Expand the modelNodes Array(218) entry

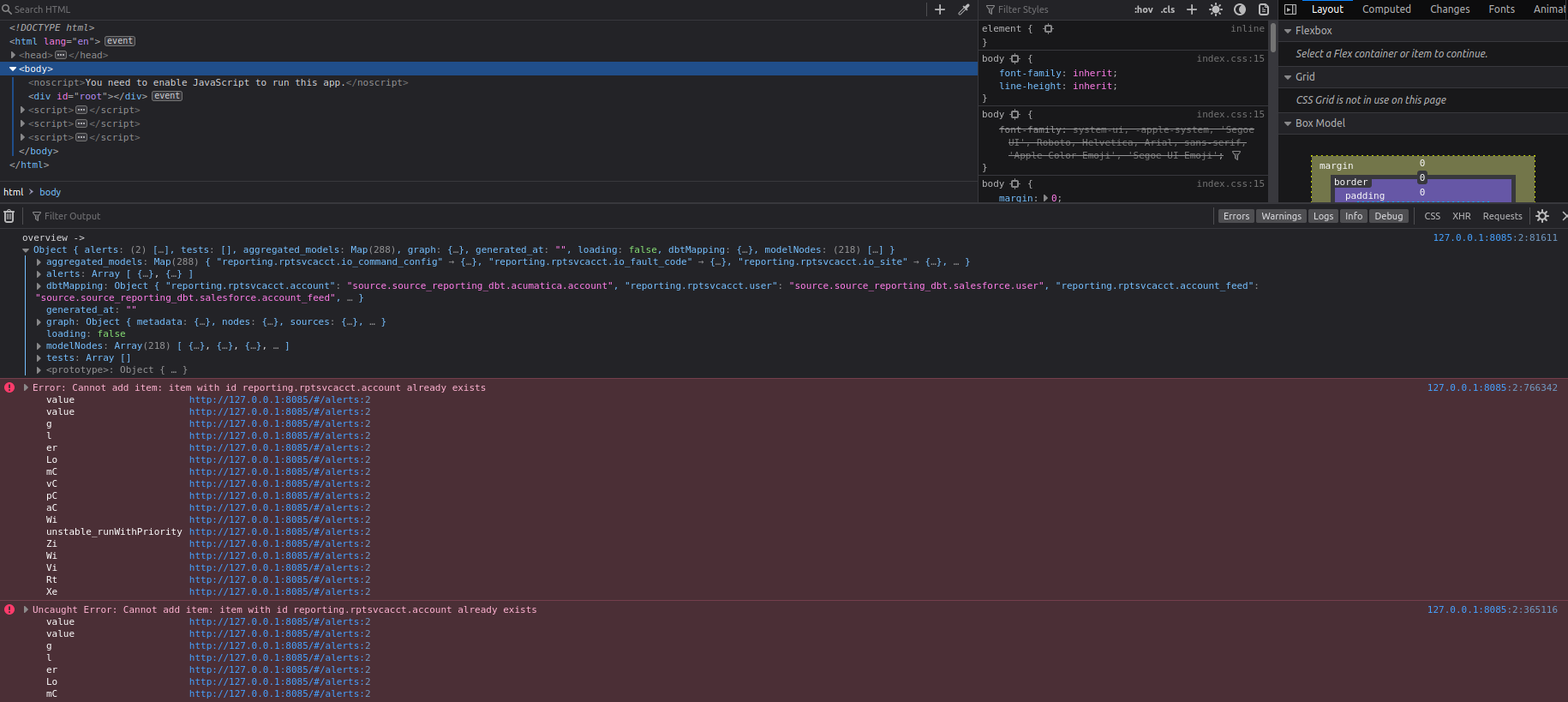[39, 346]
